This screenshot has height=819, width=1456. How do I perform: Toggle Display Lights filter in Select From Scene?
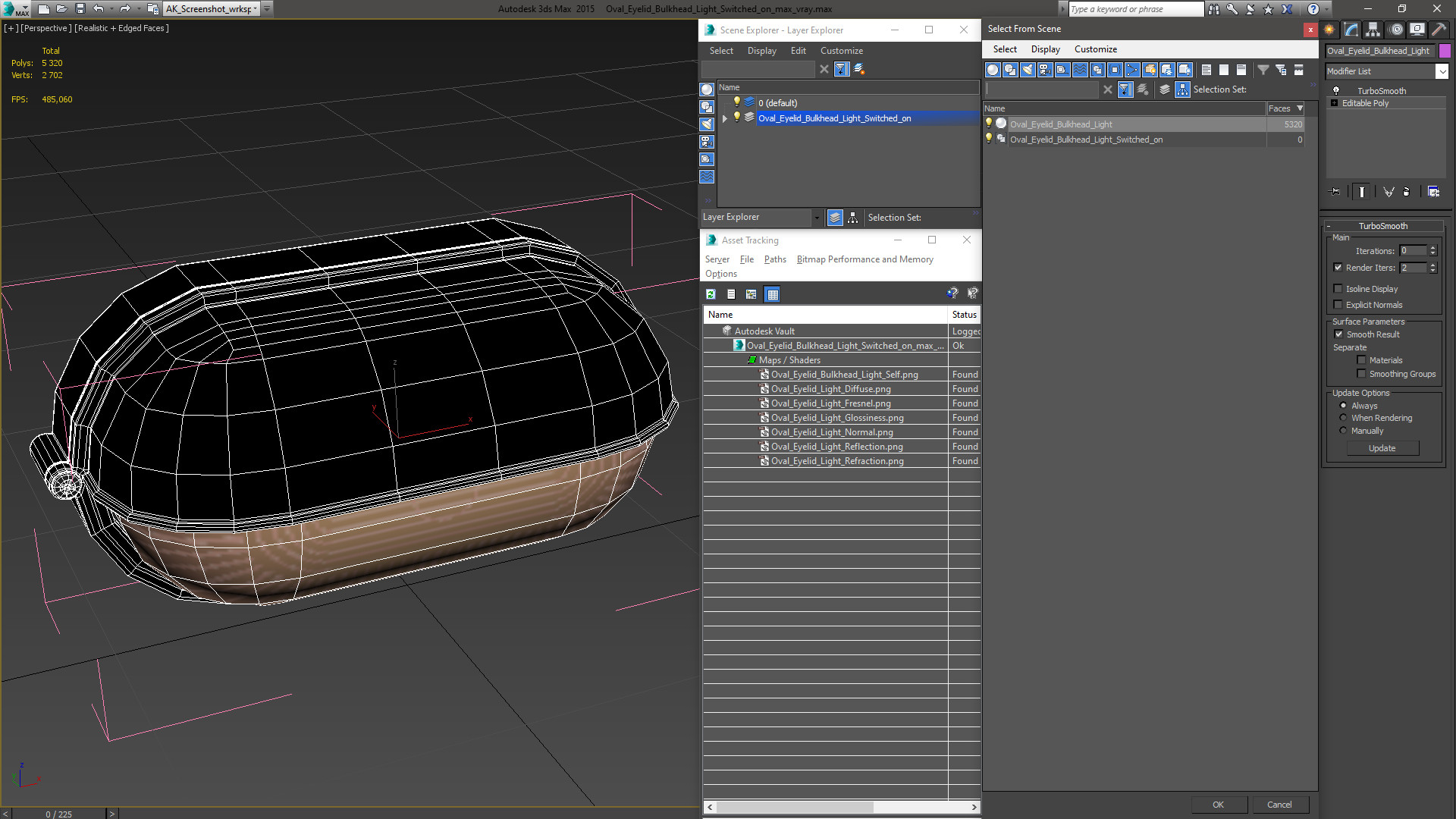[1028, 70]
